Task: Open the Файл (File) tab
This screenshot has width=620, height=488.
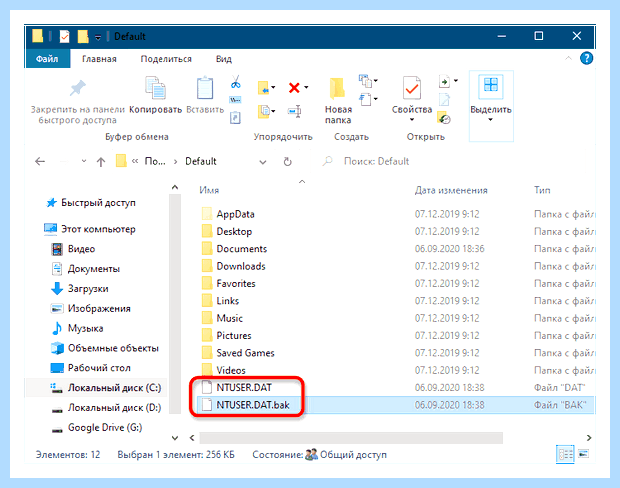Action: (x=47, y=59)
